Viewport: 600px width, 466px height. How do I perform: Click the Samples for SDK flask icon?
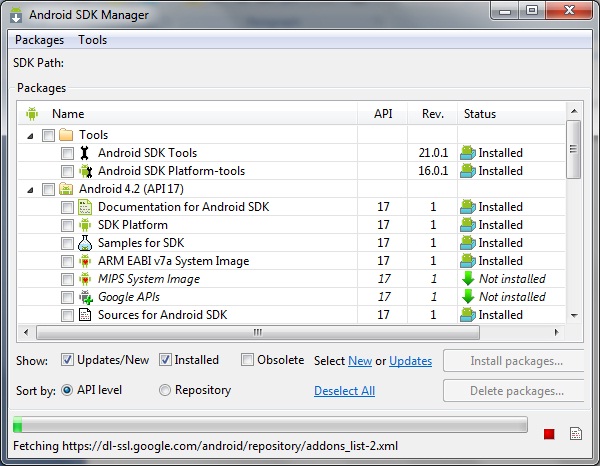(85, 243)
